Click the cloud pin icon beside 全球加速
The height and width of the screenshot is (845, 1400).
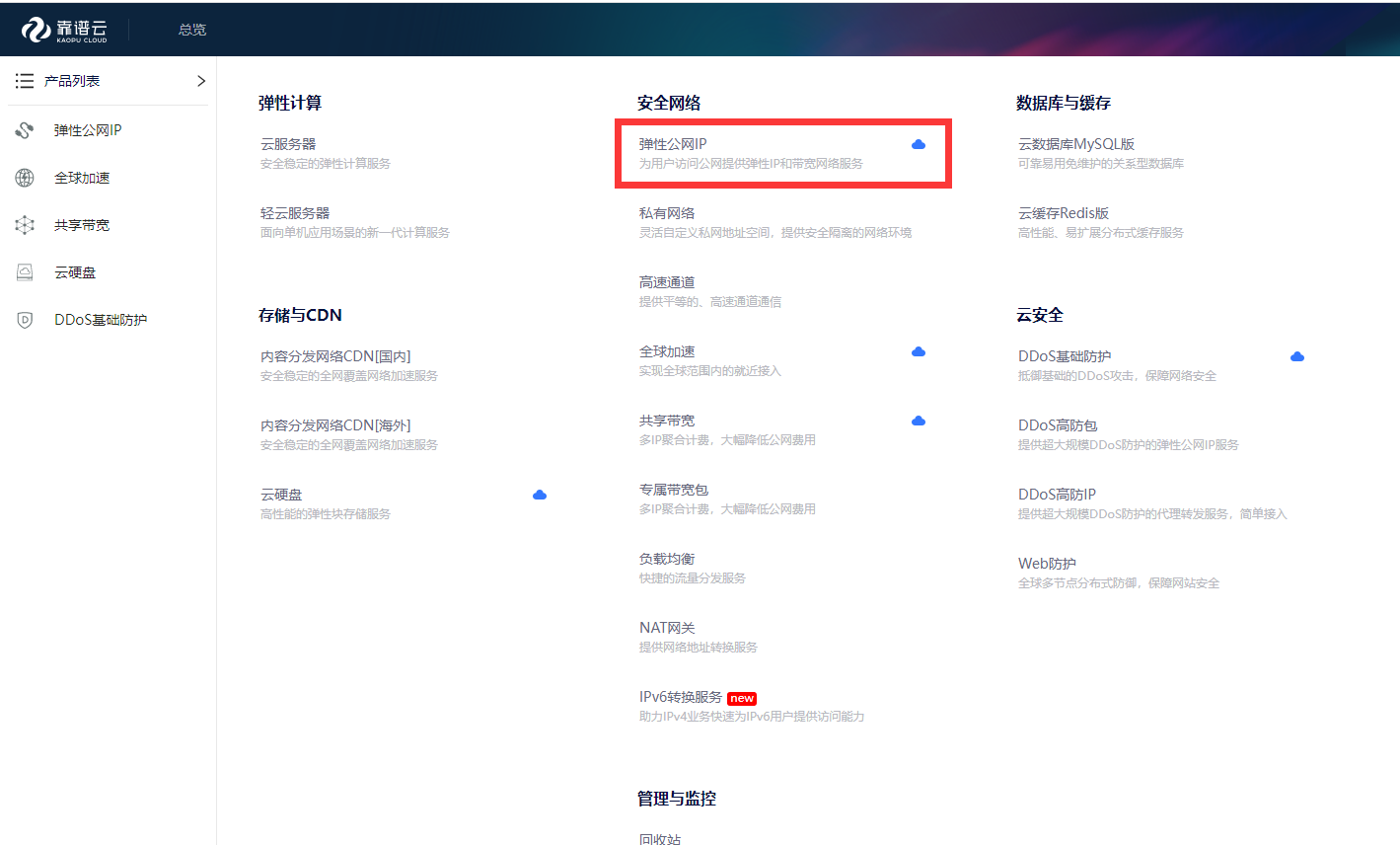click(919, 351)
